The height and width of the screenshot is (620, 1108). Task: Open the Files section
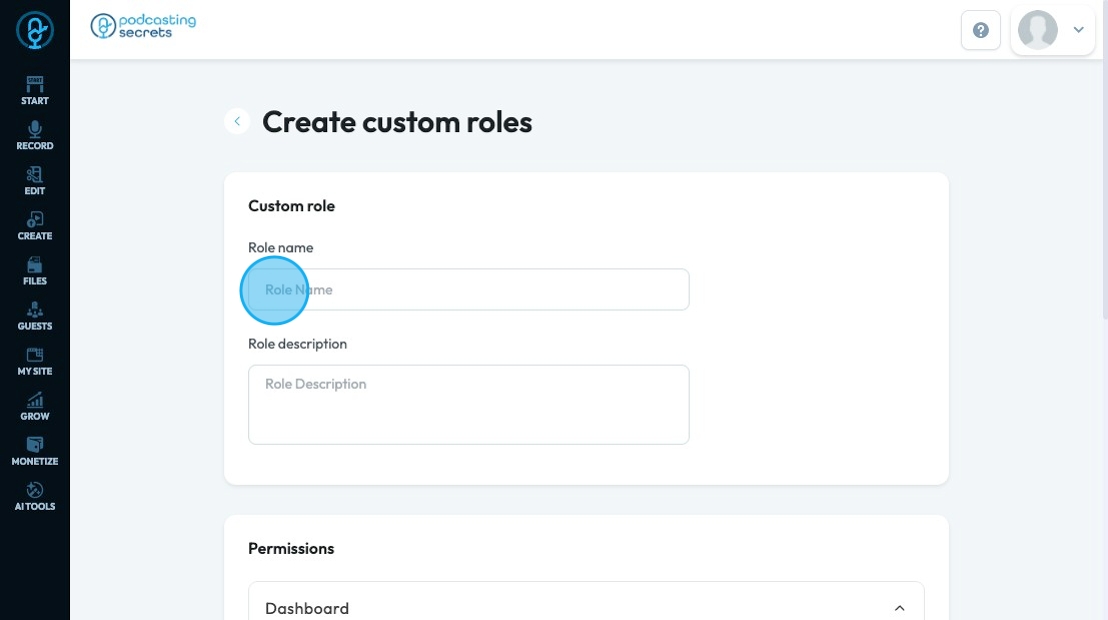(x=35, y=271)
